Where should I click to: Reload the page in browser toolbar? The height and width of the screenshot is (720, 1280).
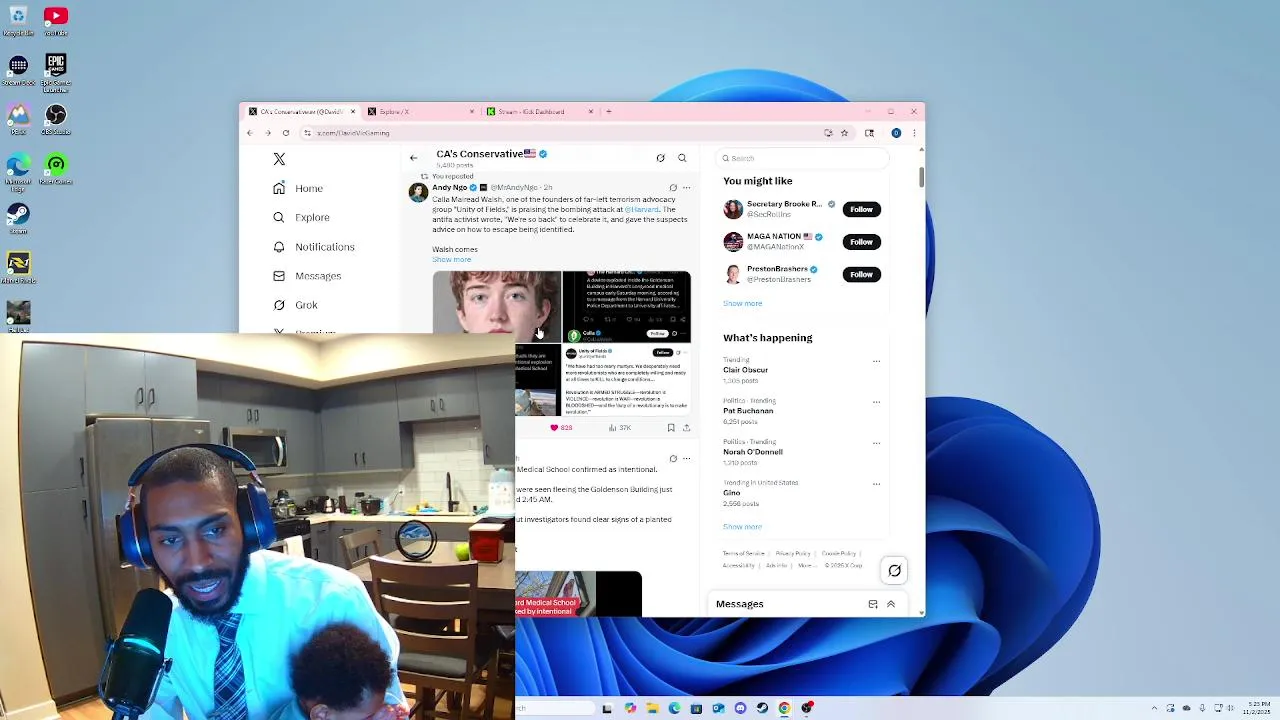286,133
